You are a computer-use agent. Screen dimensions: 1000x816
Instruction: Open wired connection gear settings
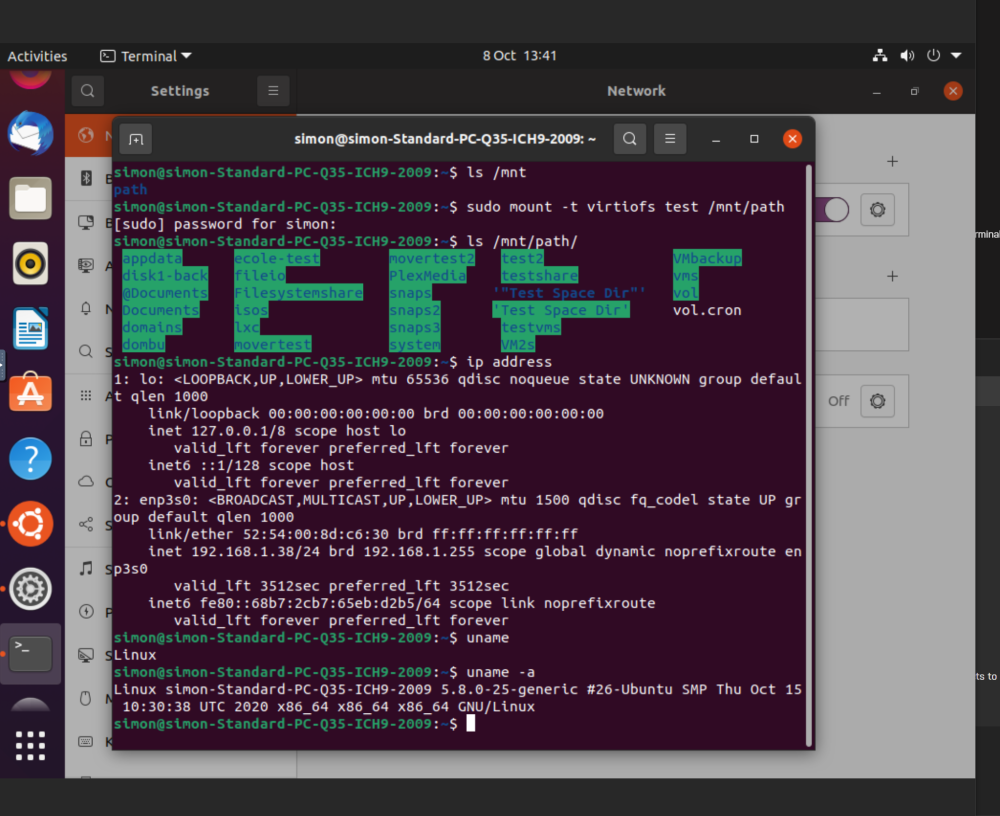tap(878, 209)
